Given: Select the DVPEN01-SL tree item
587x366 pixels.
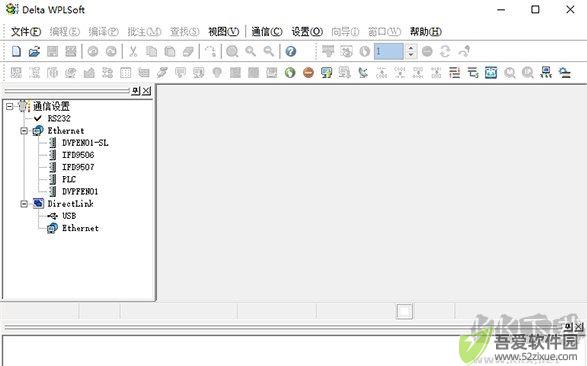Looking at the screenshot, I should point(85,143).
